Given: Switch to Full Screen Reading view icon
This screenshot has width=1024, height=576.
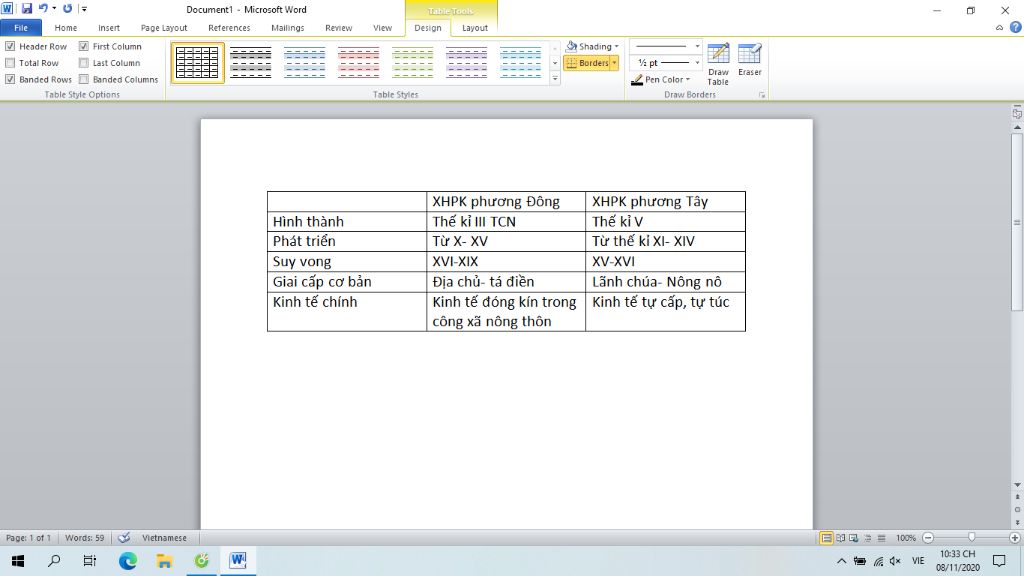Looking at the screenshot, I should (x=840, y=538).
